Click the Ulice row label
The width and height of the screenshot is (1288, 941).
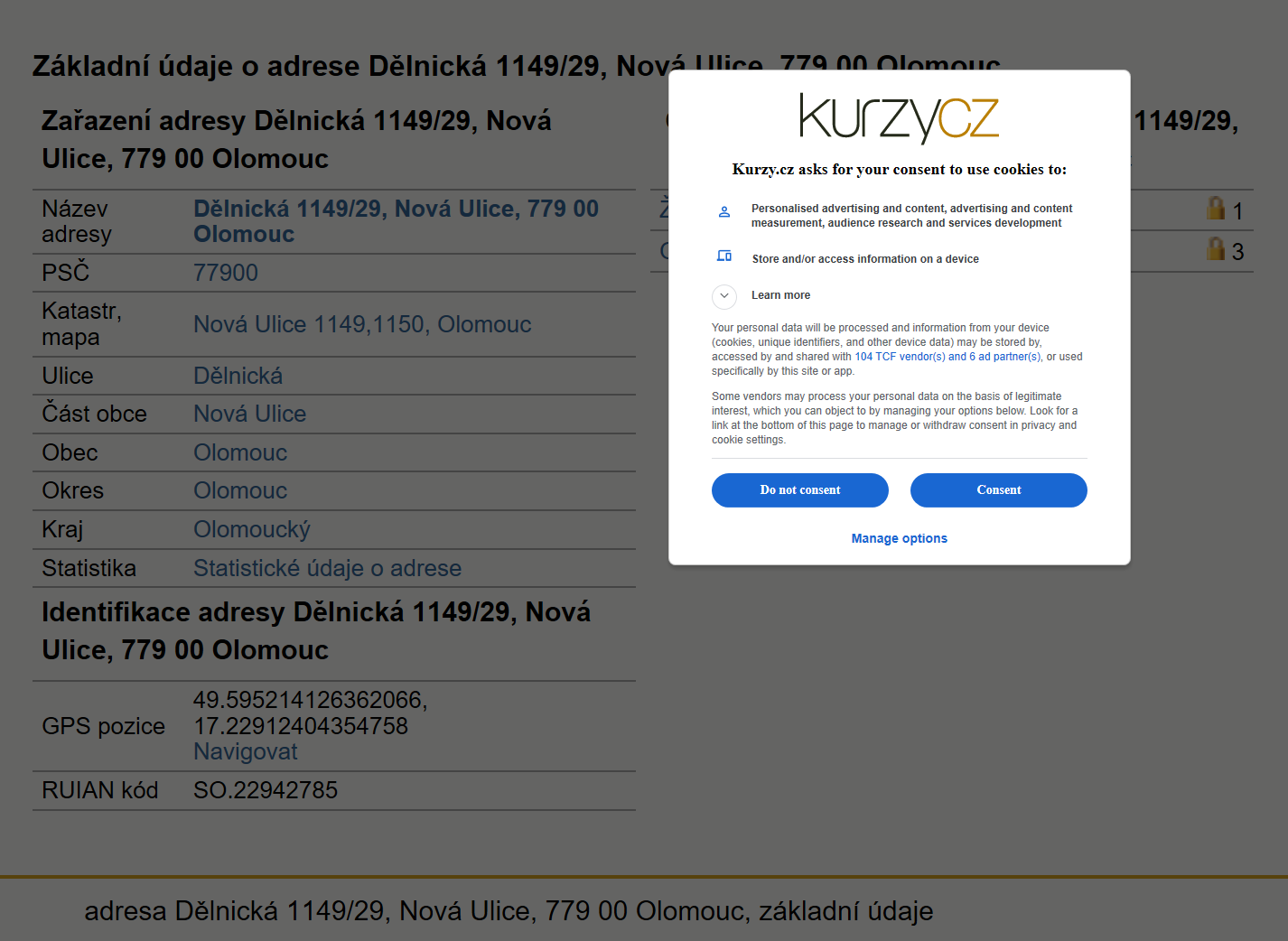pyautogui.click(x=68, y=376)
